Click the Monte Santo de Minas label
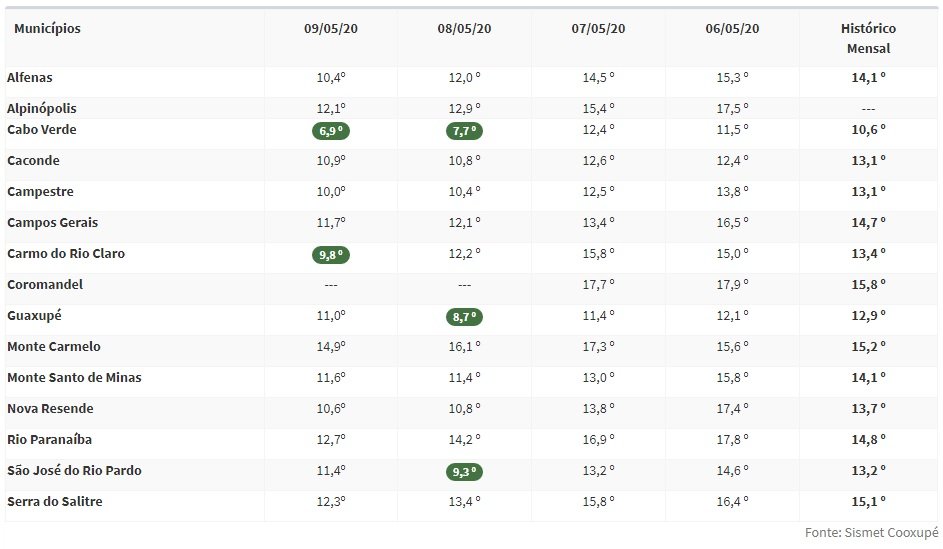The image size is (943, 549). [x=75, y=378]
